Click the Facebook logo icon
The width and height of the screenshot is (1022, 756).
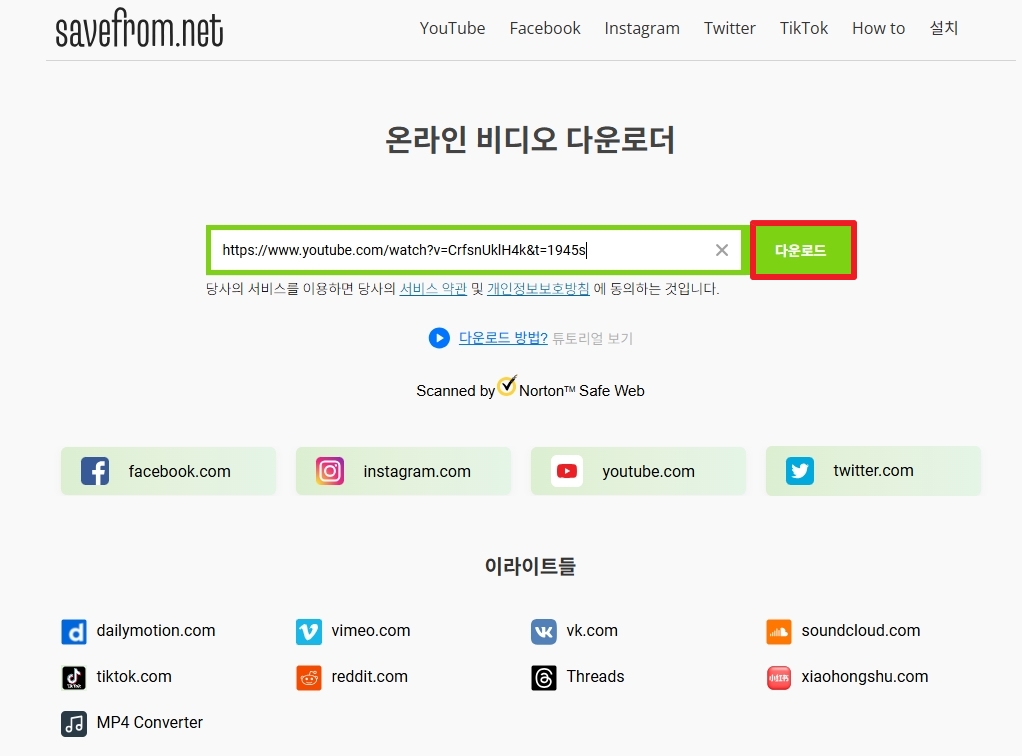[x=95, y=471]
